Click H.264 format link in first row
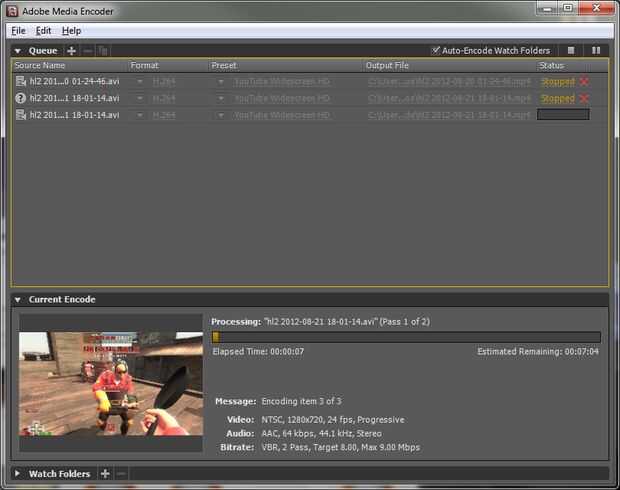Screen dimensions: 620x490 [164, 81]
